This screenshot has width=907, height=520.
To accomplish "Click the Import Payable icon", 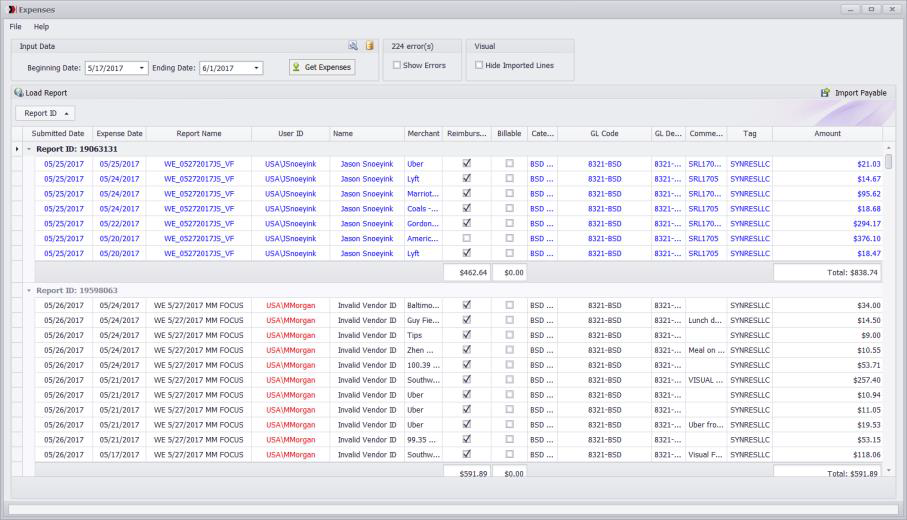I will (x=825, y=93).
